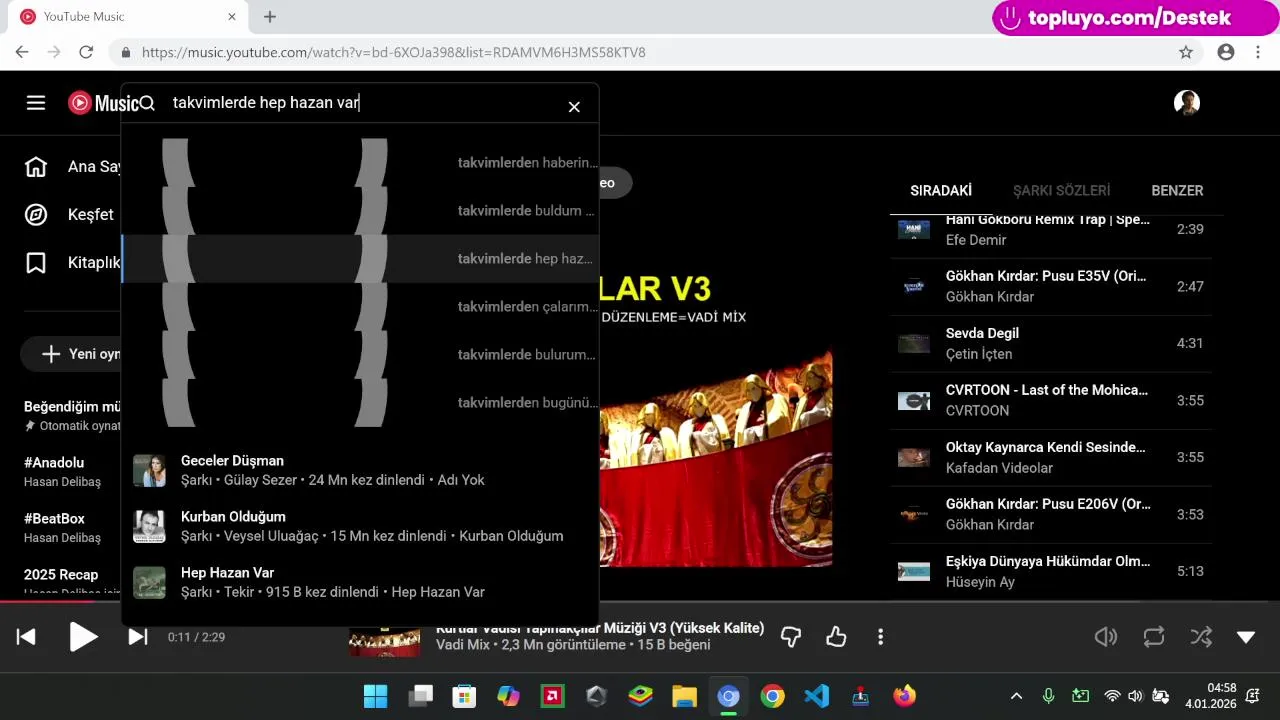Open File Explorer from taskbar
The height and width of the screenshot is (720, 1280).
point(684,696)
